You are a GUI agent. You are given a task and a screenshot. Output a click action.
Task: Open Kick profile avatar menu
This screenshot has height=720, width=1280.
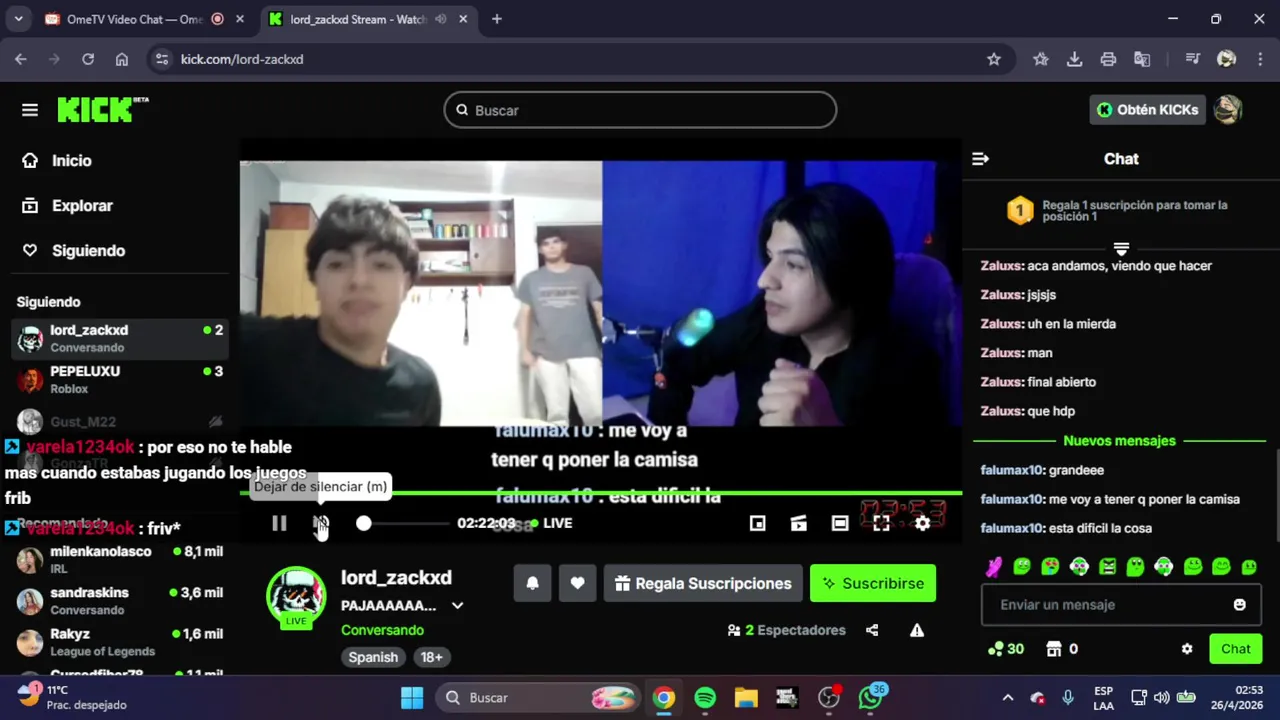pyautogui.click(x=1228, y=110)
